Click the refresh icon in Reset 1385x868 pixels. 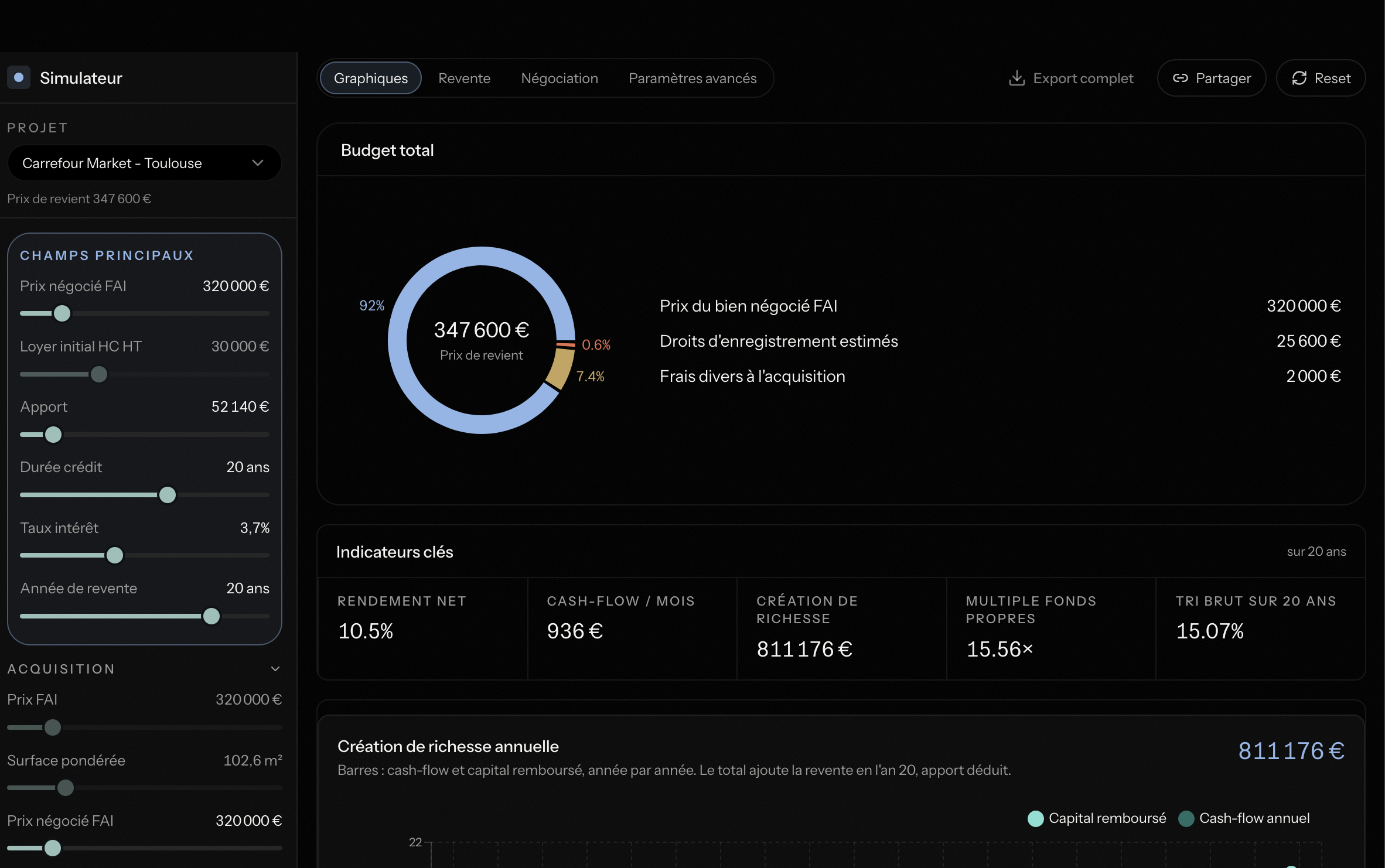click(1299, 78)
